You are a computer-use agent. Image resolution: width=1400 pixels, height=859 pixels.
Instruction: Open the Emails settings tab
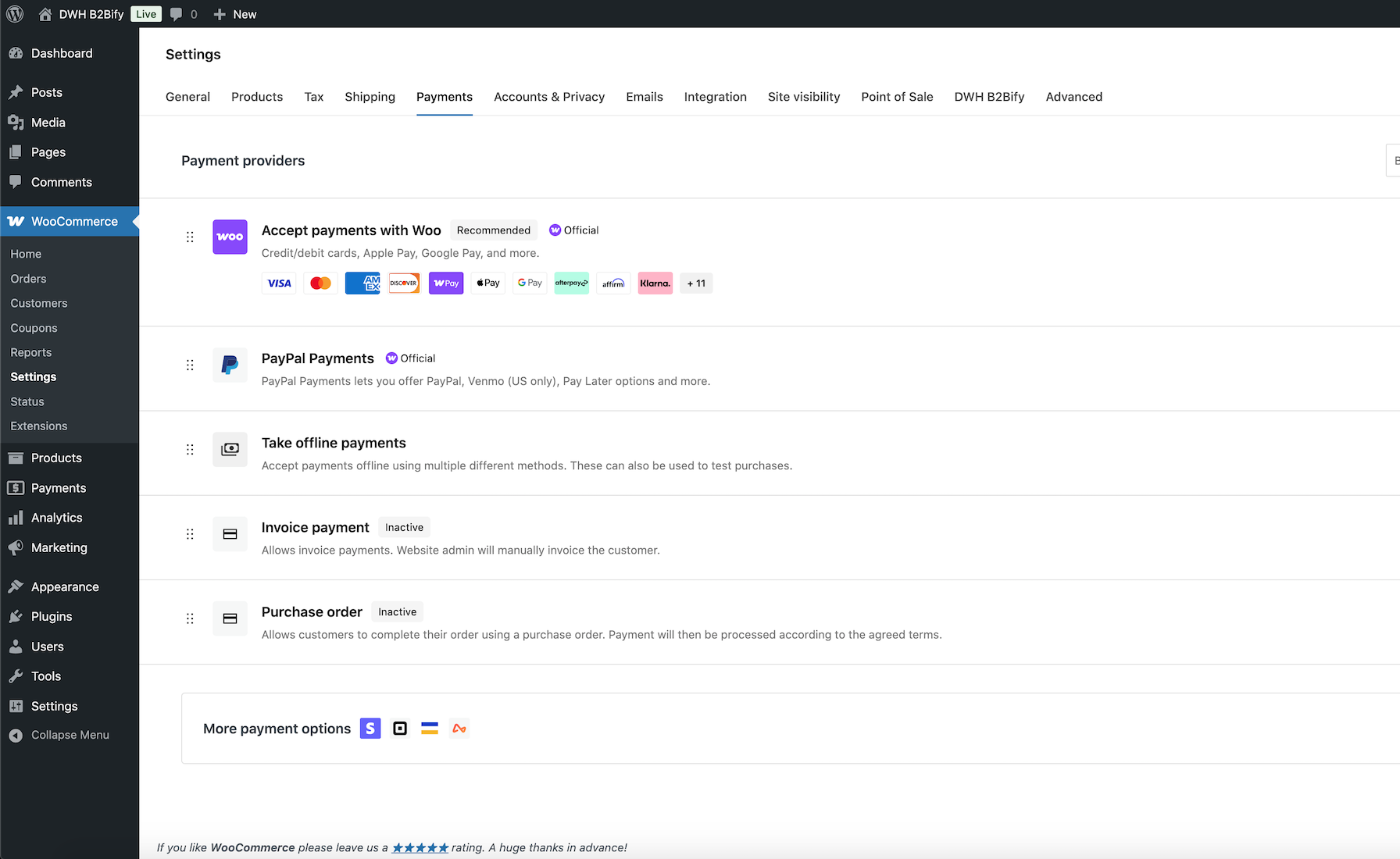coord(645,97)
